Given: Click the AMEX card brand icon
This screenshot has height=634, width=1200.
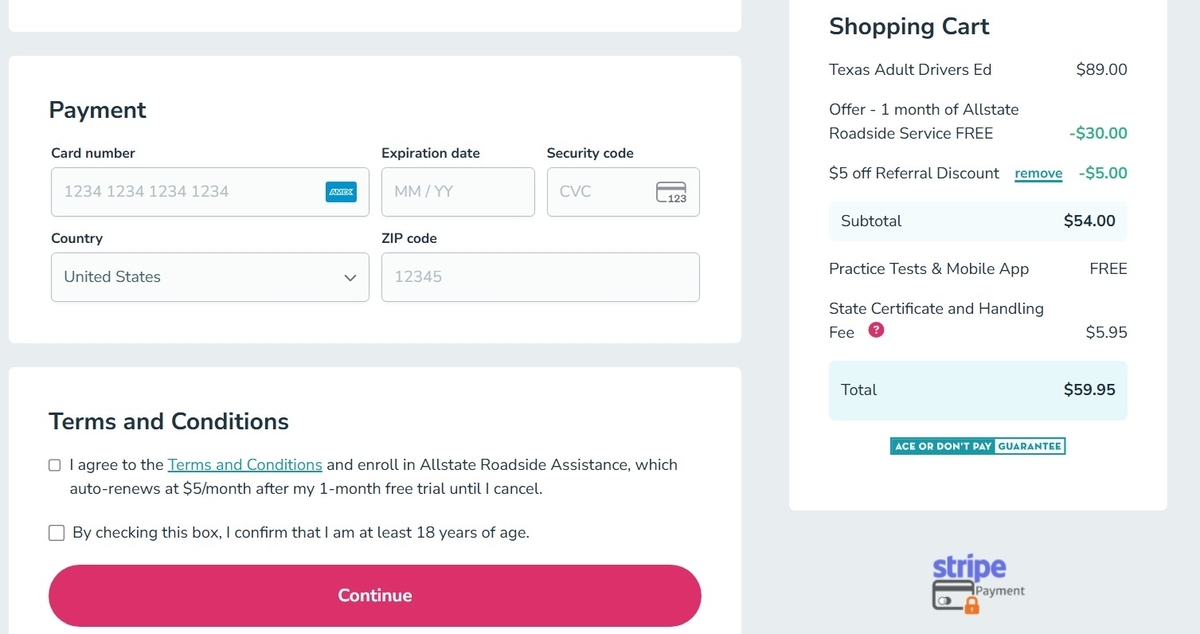Looking at the screenshot, I should pyautogui.click(x=341, y=192).
